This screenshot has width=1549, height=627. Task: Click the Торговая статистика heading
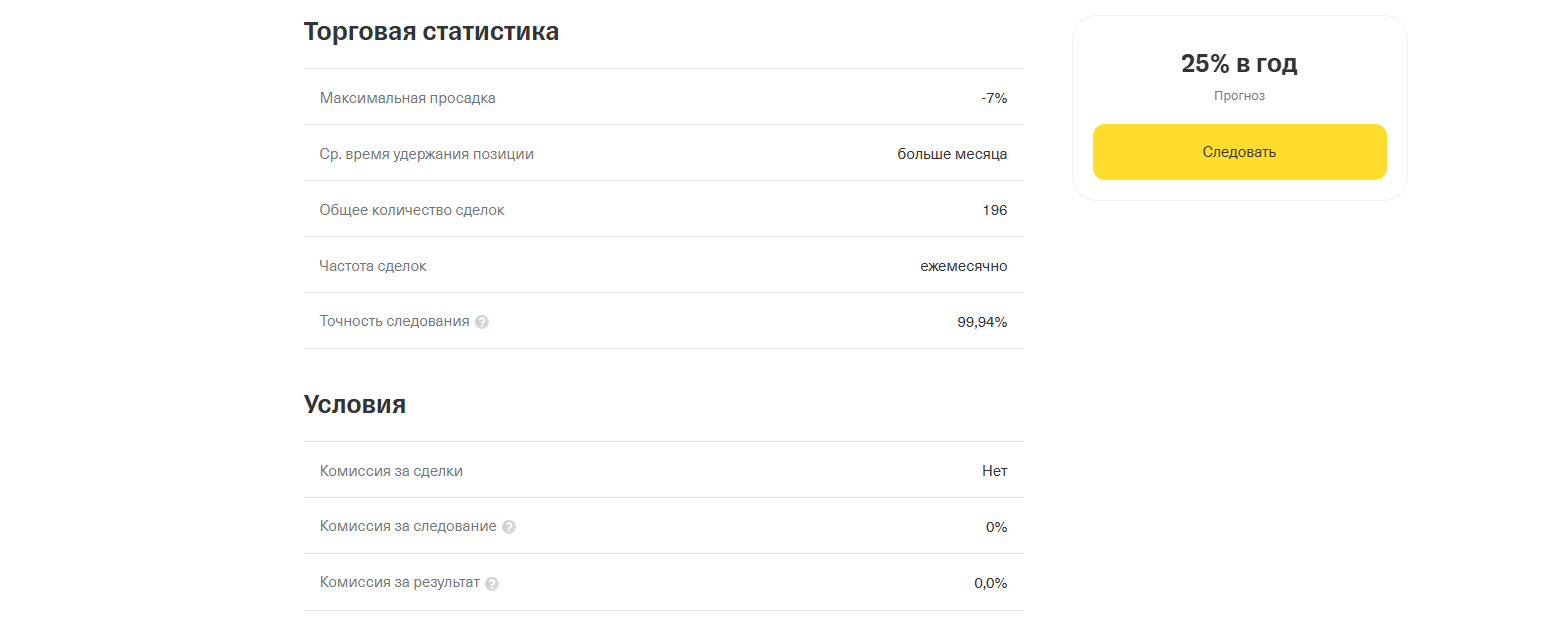coord(431,32)
